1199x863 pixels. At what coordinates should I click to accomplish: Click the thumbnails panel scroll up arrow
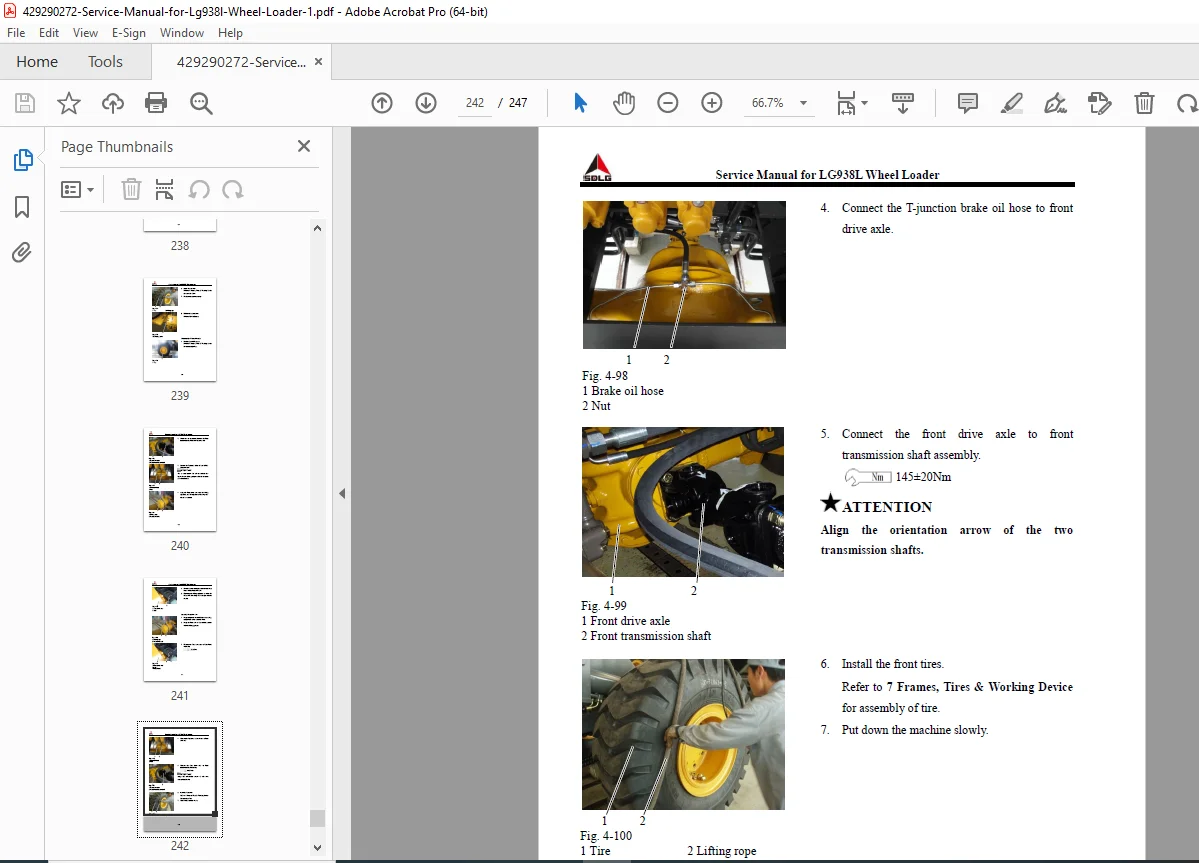[317, 228]
